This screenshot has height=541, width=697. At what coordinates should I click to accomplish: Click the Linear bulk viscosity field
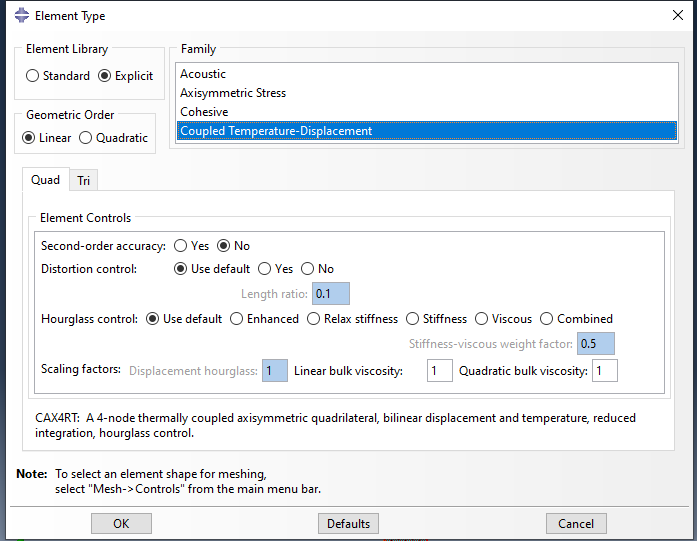(x=439, y=371)
